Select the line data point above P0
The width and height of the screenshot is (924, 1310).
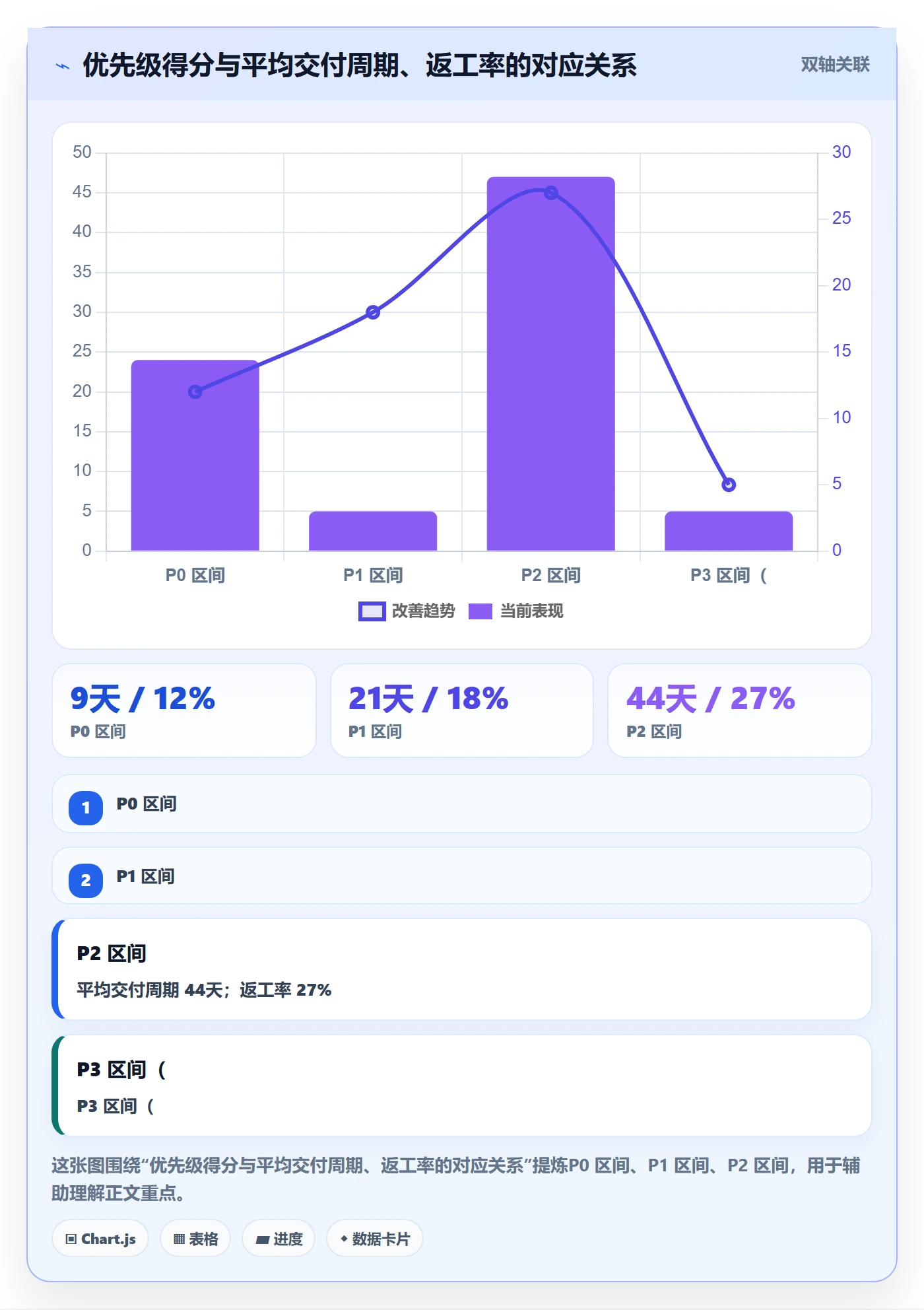tap(195, 392)
